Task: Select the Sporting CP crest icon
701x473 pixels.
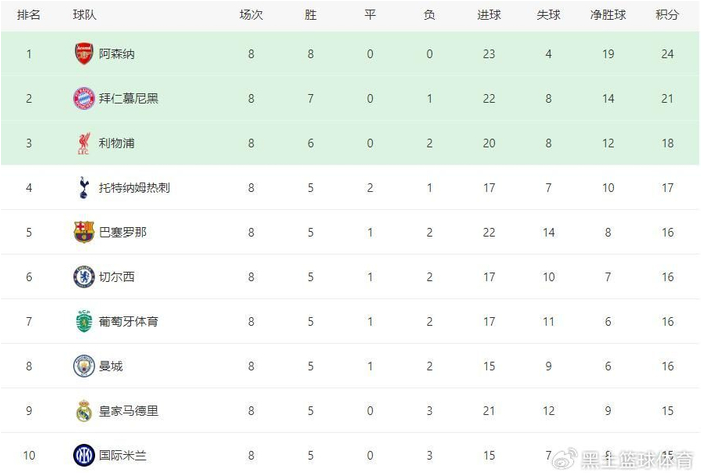Action: [x=84, y=321]
